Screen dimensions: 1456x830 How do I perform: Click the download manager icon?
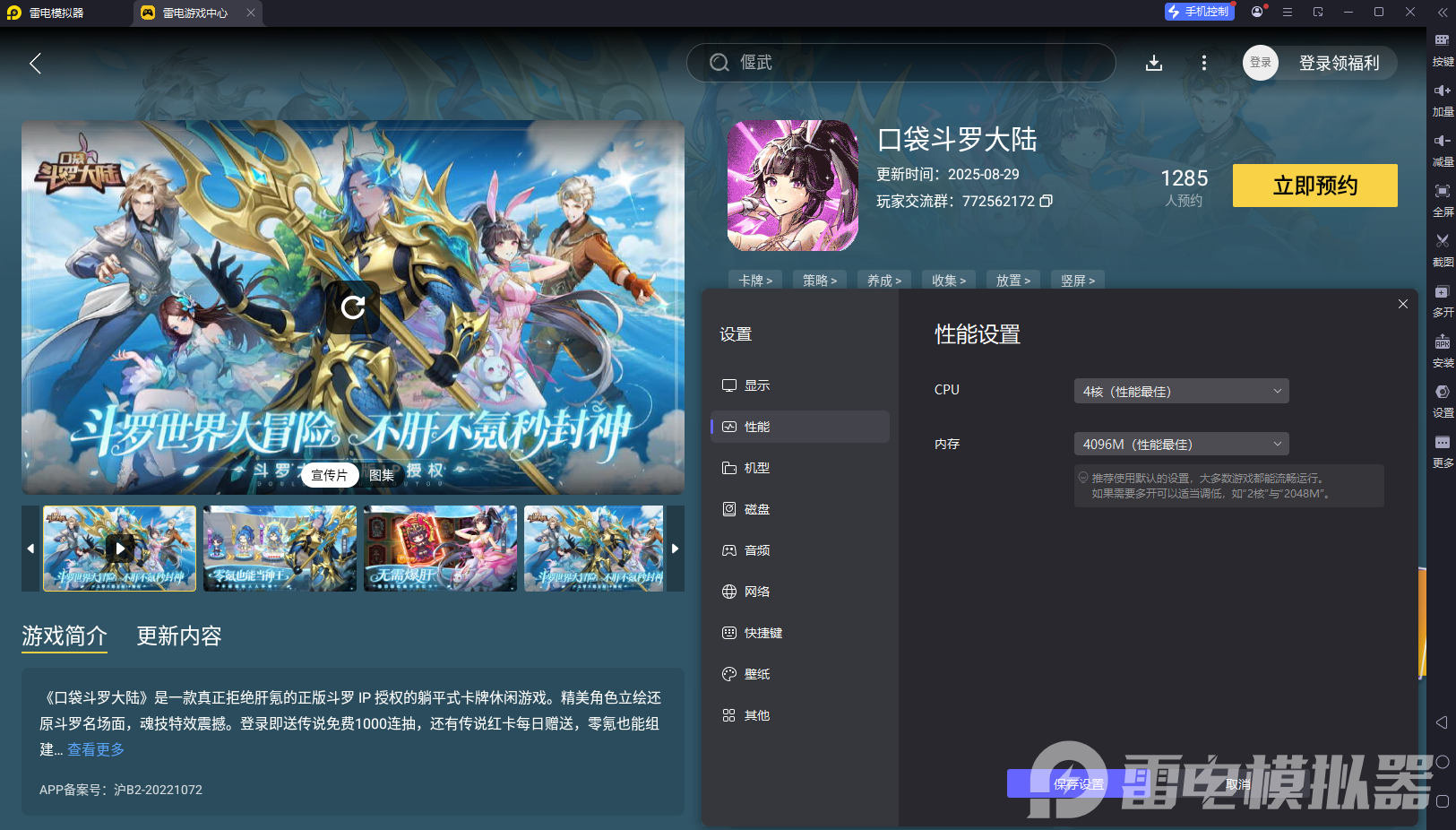point(1154,63)
